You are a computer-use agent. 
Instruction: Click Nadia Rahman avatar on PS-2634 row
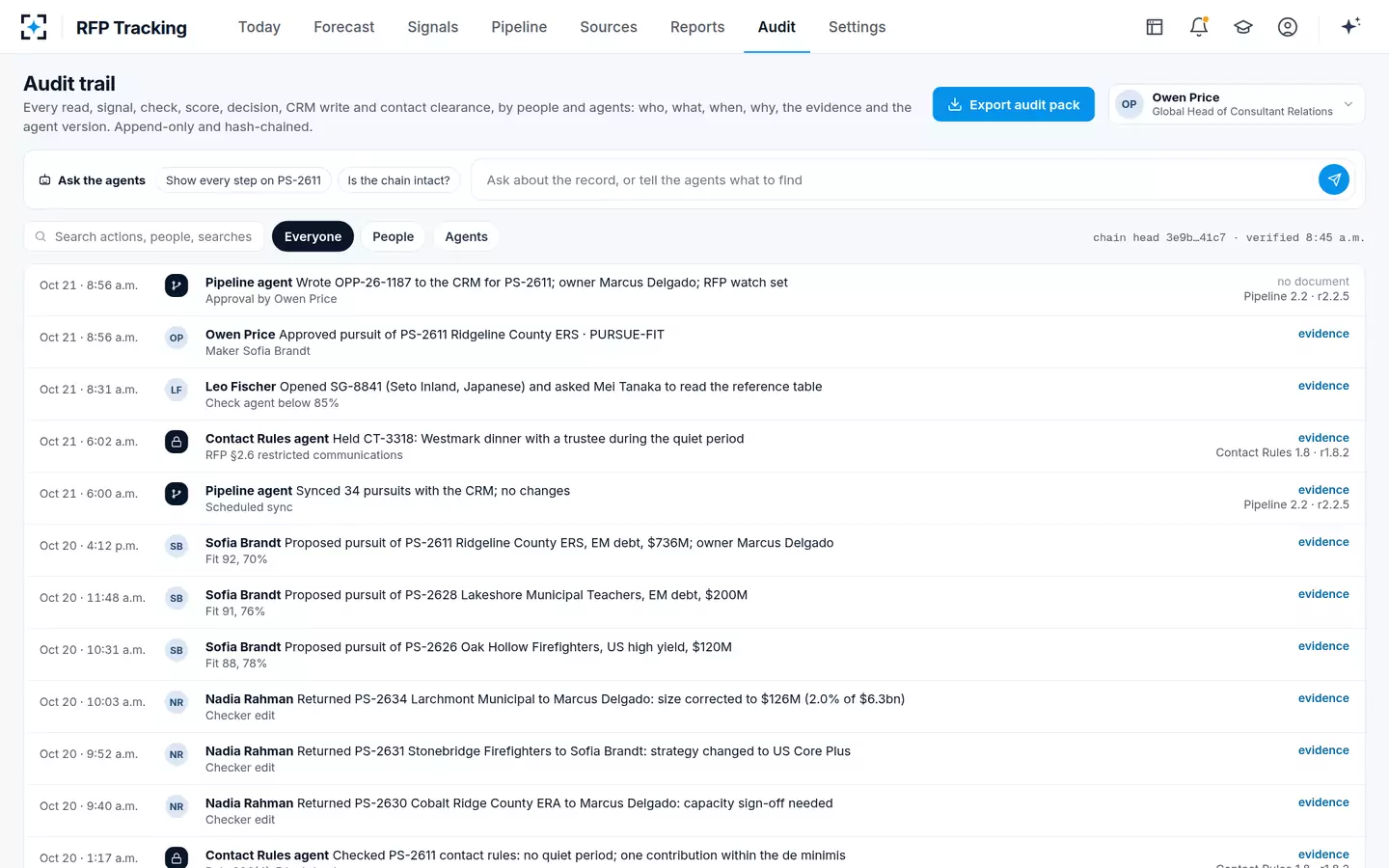tap(177, 702)
